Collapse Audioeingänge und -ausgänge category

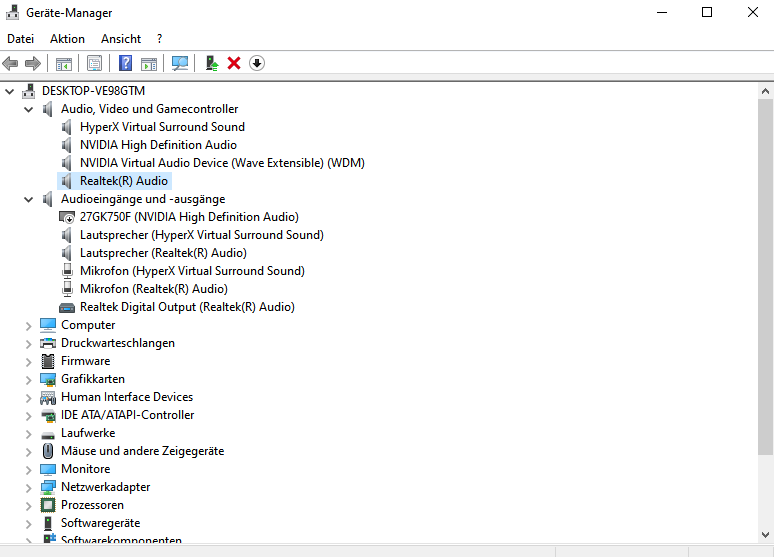[x=29, y=199]
